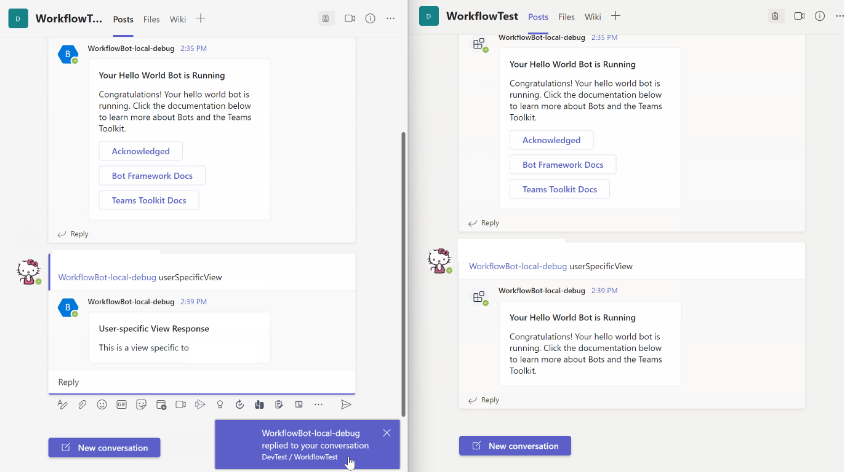Open channel info icon in left window header
This screenshot has height=472, width=844.
(370, 18)
